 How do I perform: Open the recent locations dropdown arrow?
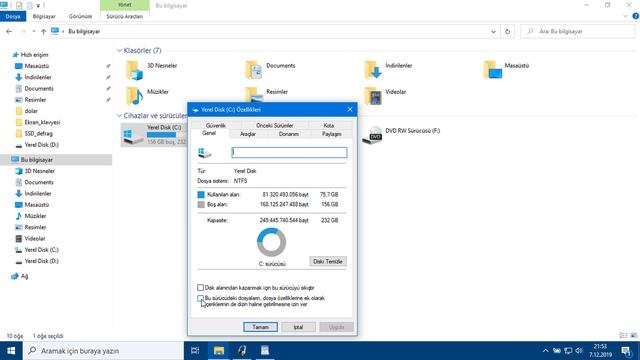(34, 31)
